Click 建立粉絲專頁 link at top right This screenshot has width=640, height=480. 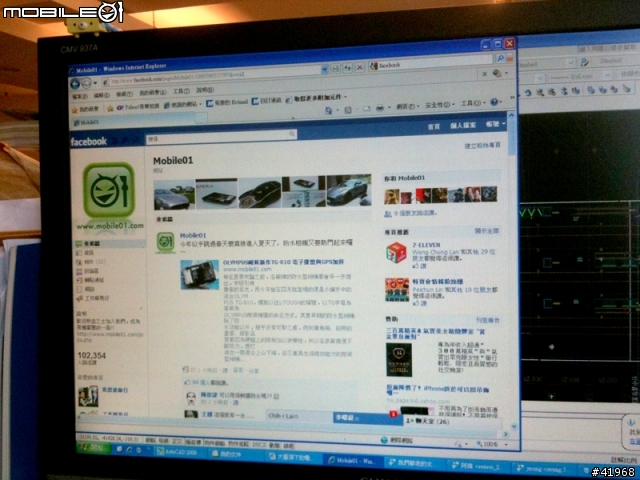(482, 145)
